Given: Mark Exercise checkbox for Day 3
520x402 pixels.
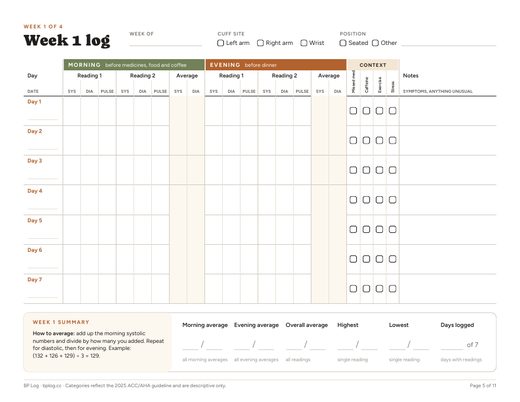Looking at the screenshot, I should tap(379, 170).
